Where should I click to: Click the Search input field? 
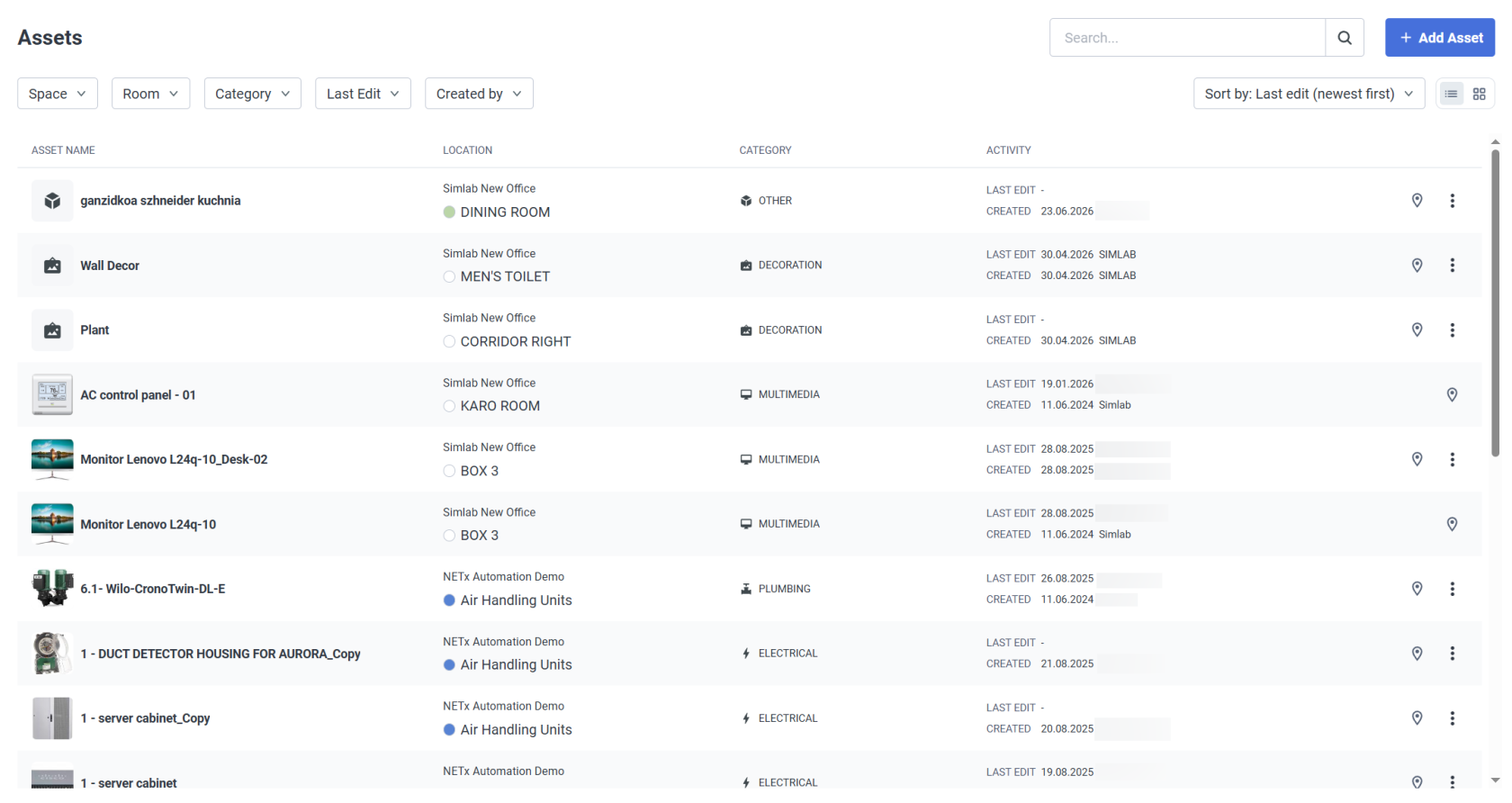coord(1187,38)
